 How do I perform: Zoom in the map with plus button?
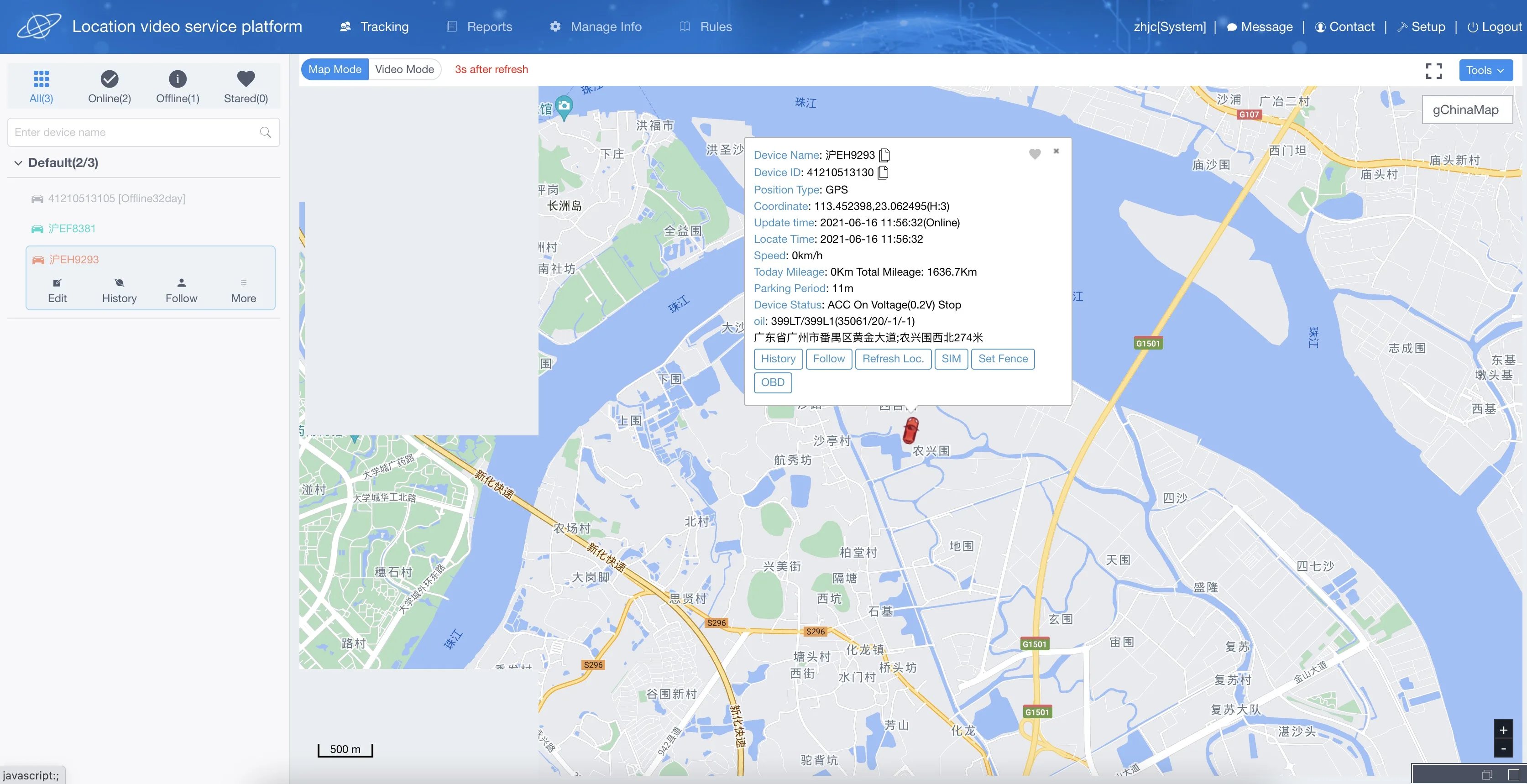pyautogui.click(x=1503, y=730)
